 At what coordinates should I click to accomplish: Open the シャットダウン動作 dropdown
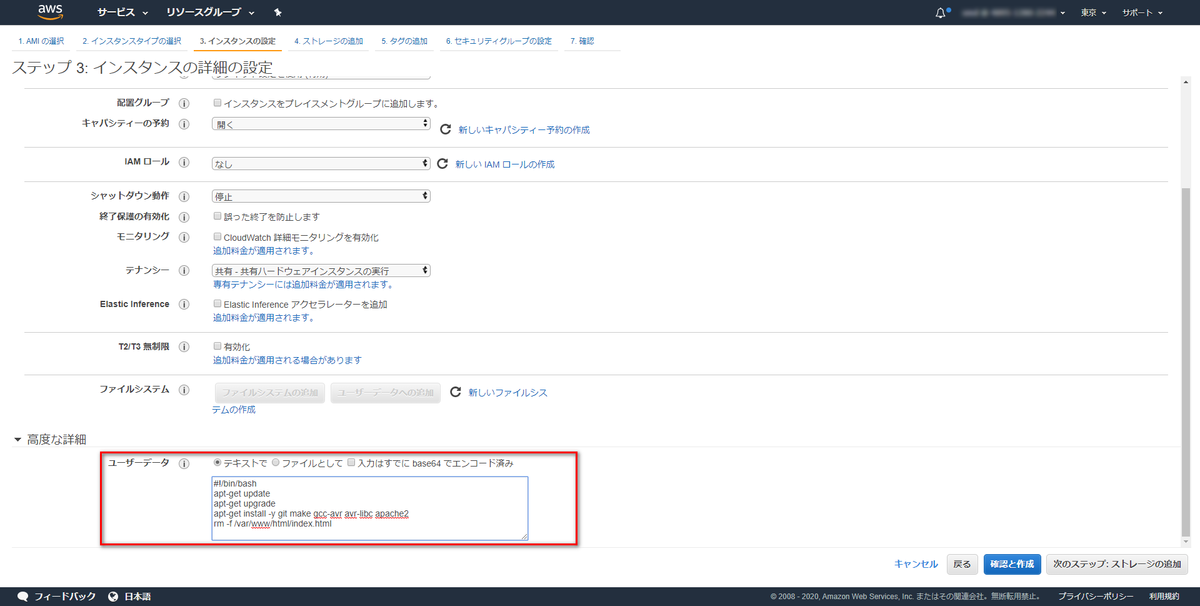[321, 196]
